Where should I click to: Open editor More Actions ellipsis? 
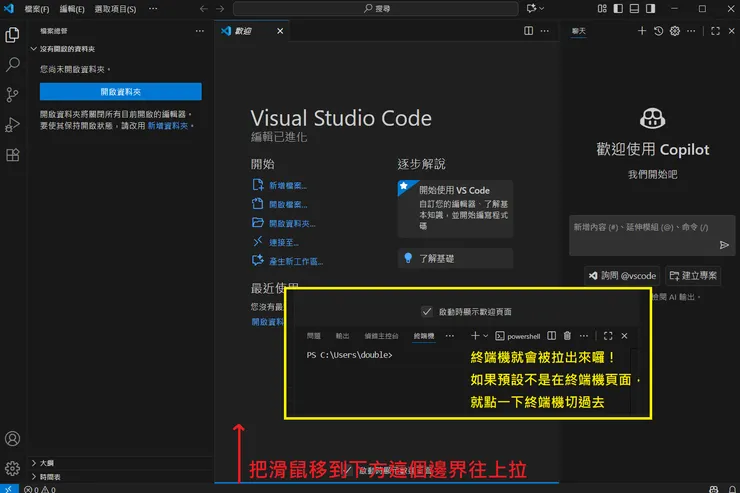(545, 31)
